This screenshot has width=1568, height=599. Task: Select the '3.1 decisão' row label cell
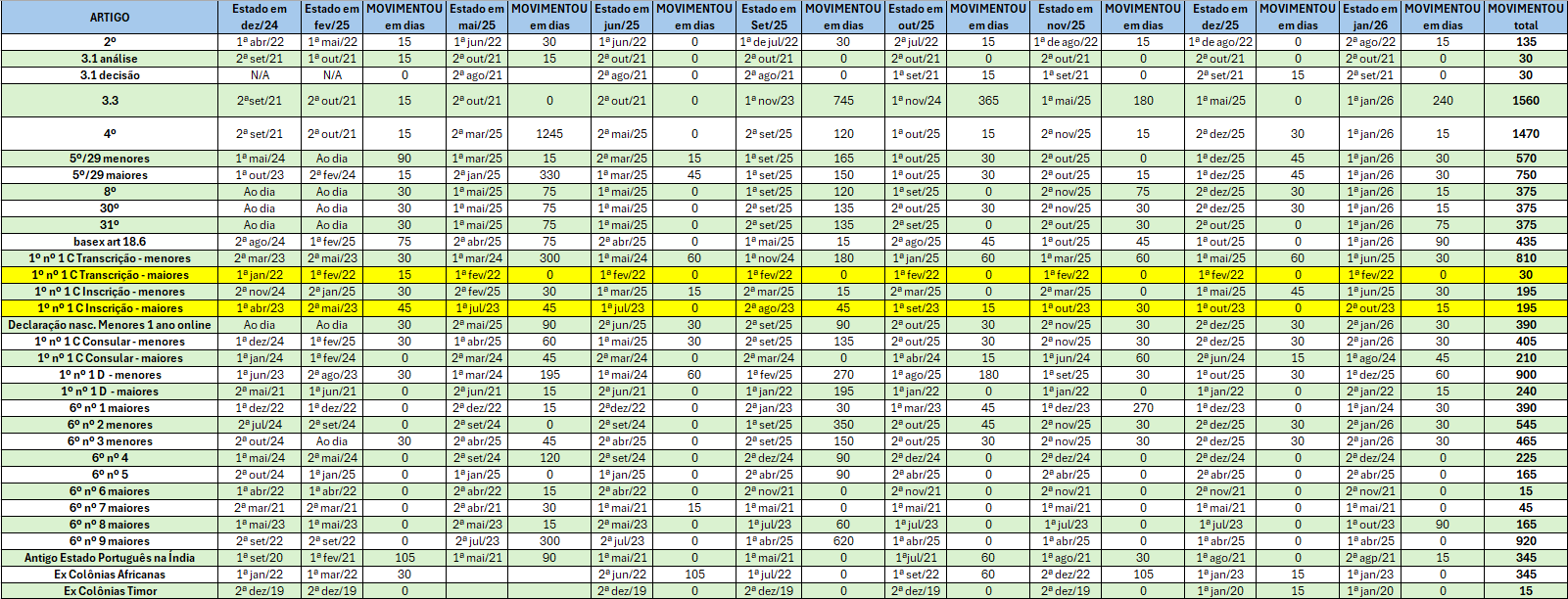pyautogui.click(x=110, y=75)
